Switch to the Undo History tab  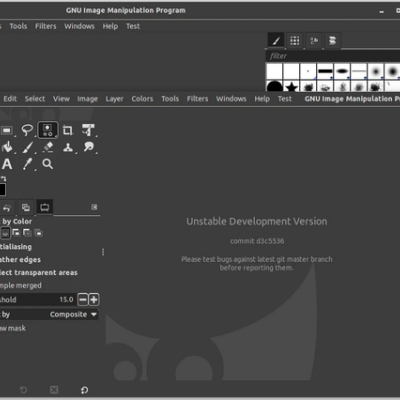coord(7,207)
